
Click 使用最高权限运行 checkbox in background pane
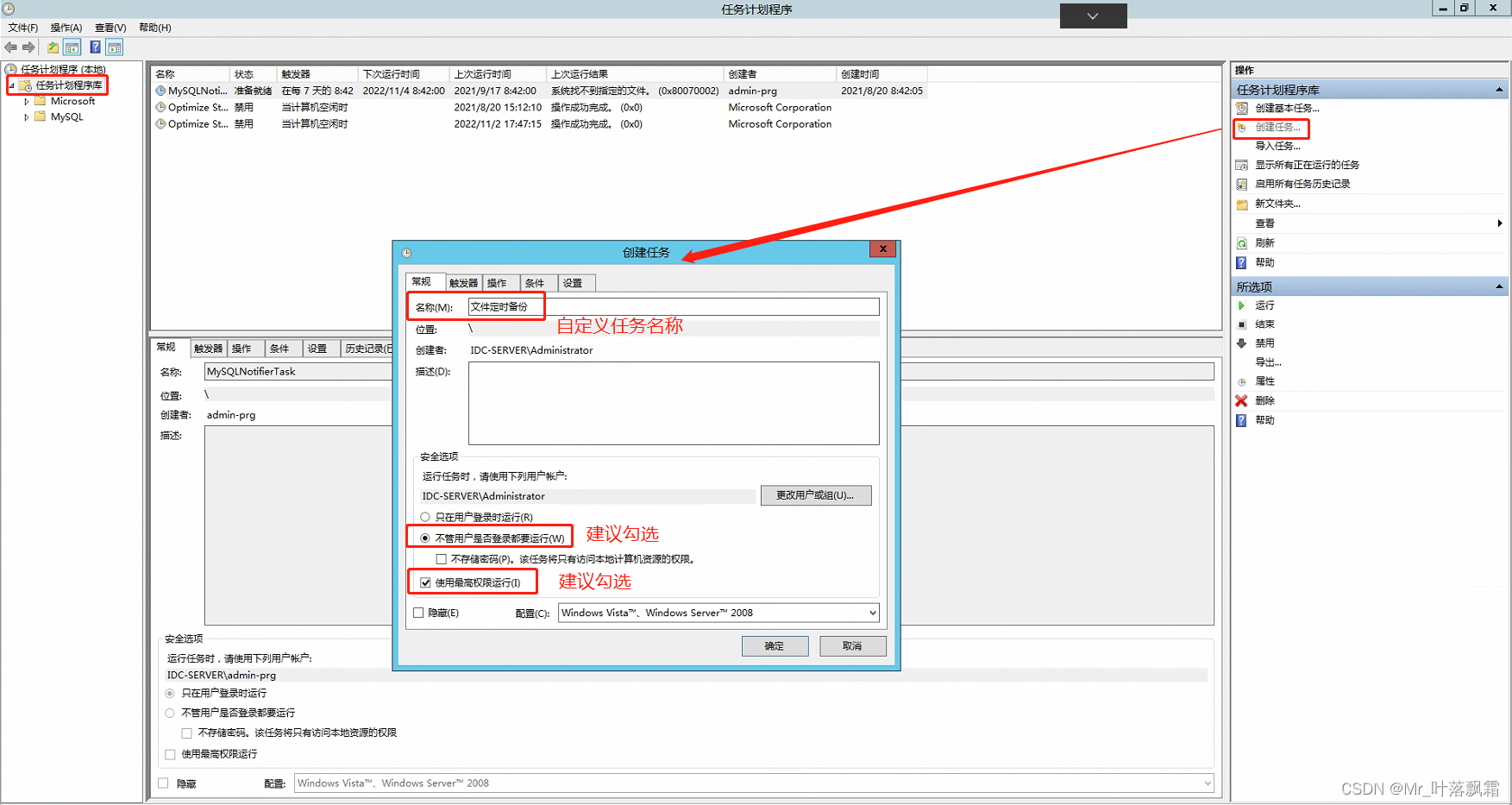click(170, 754)
